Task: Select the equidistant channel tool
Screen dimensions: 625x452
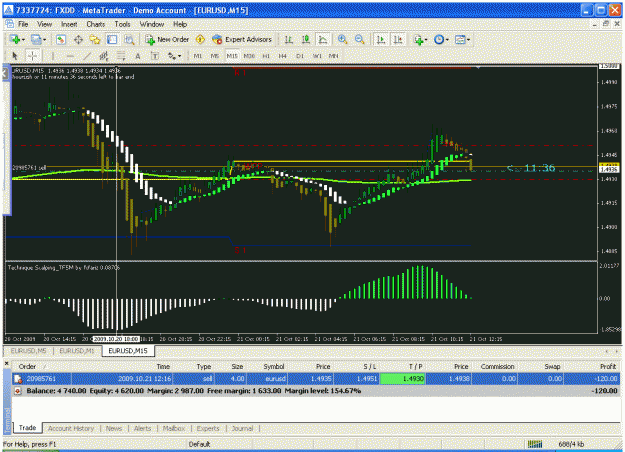Action: tap(104, 56)
